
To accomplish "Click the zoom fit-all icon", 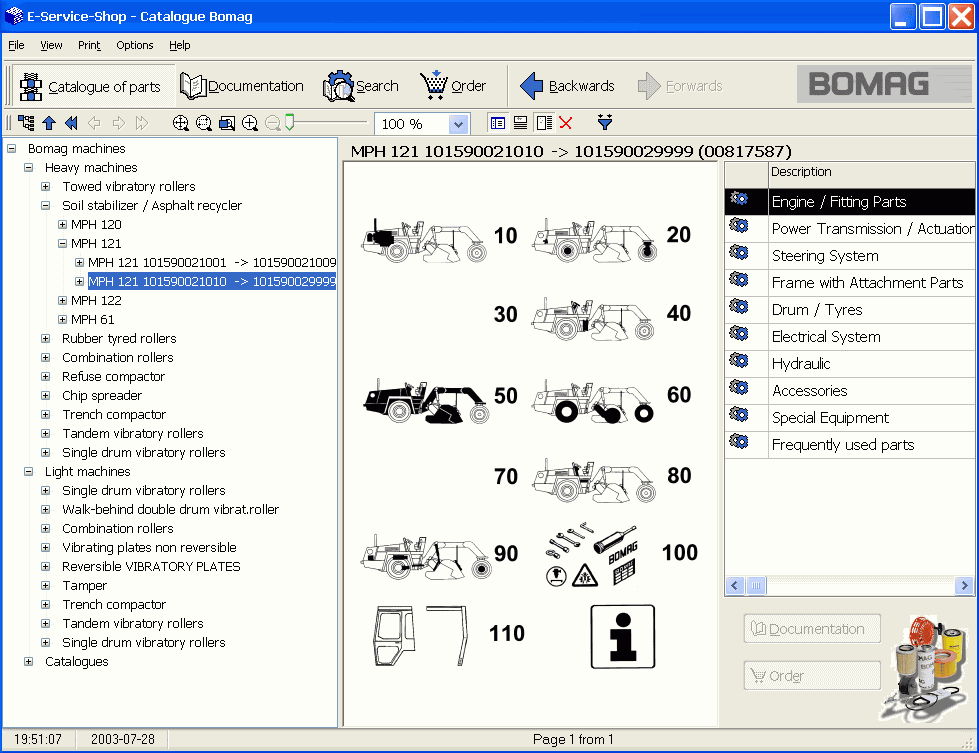I will pyautogui.click(x=180, y=123).
